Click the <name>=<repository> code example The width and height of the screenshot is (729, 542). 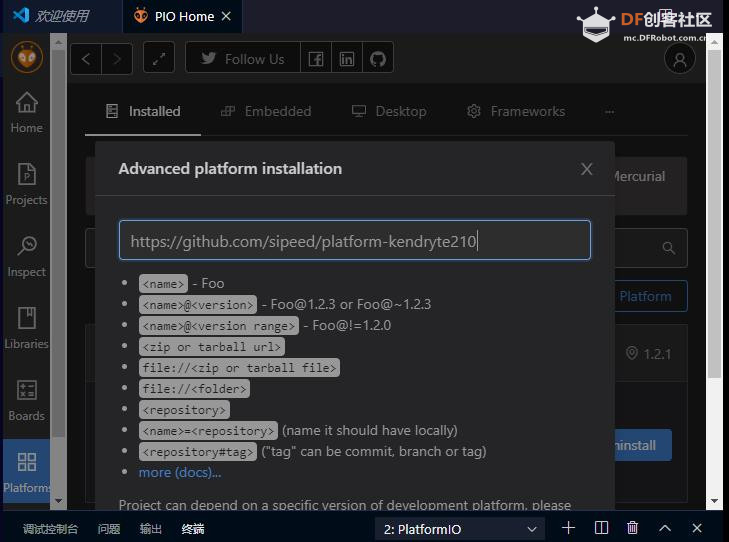click(208, 430)
